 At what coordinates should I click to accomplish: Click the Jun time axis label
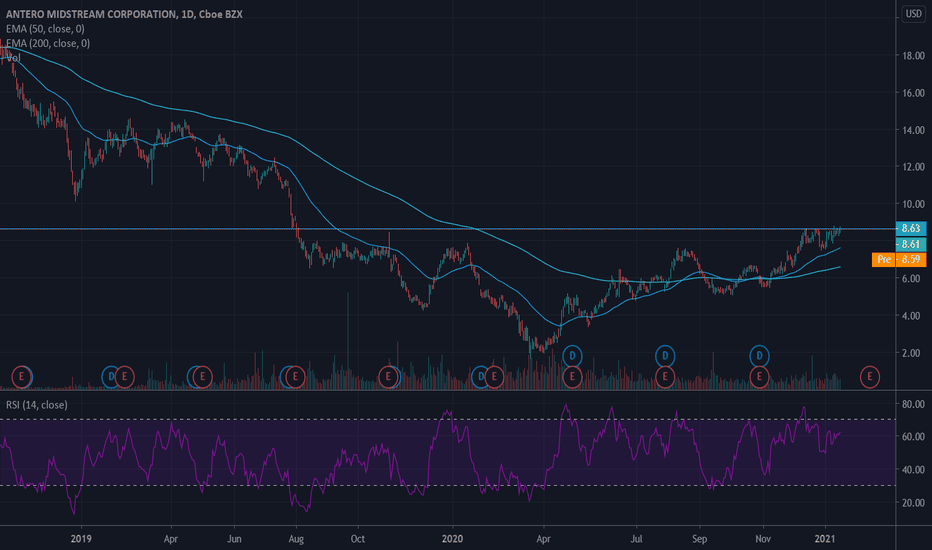[234, 539]
